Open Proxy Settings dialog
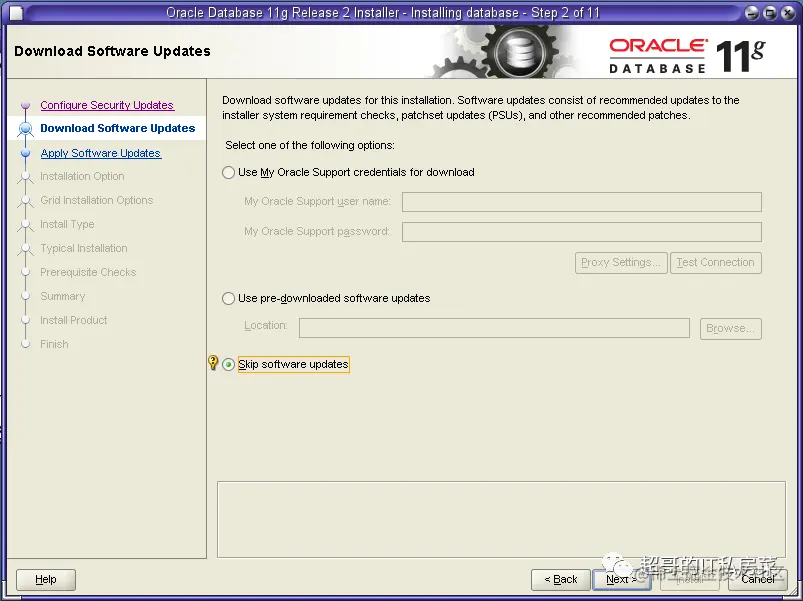This screenshot has height=601, width=803. (x=621, y=263)
